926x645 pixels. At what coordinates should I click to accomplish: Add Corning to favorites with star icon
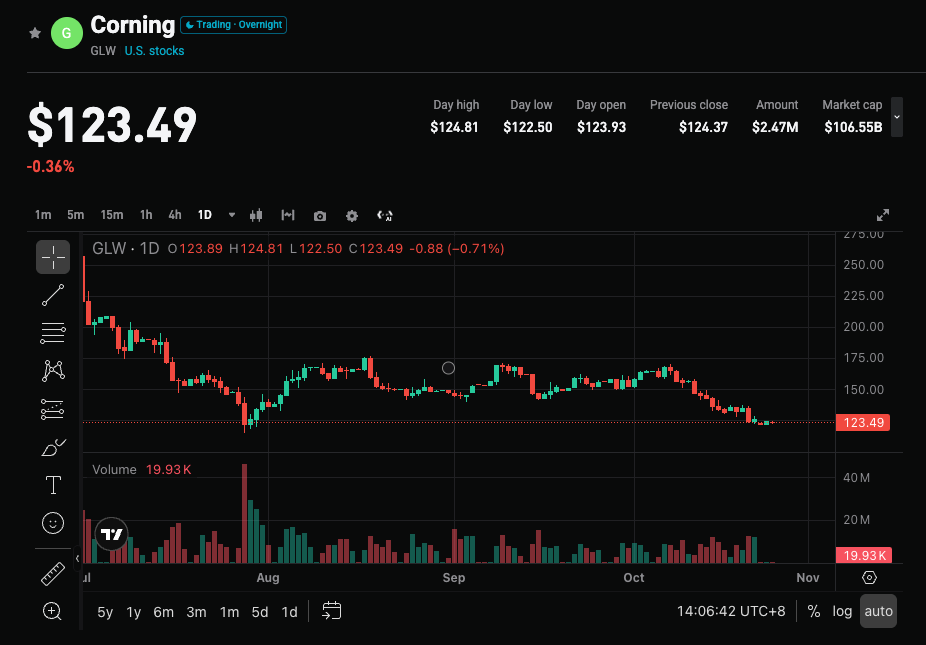35,33
